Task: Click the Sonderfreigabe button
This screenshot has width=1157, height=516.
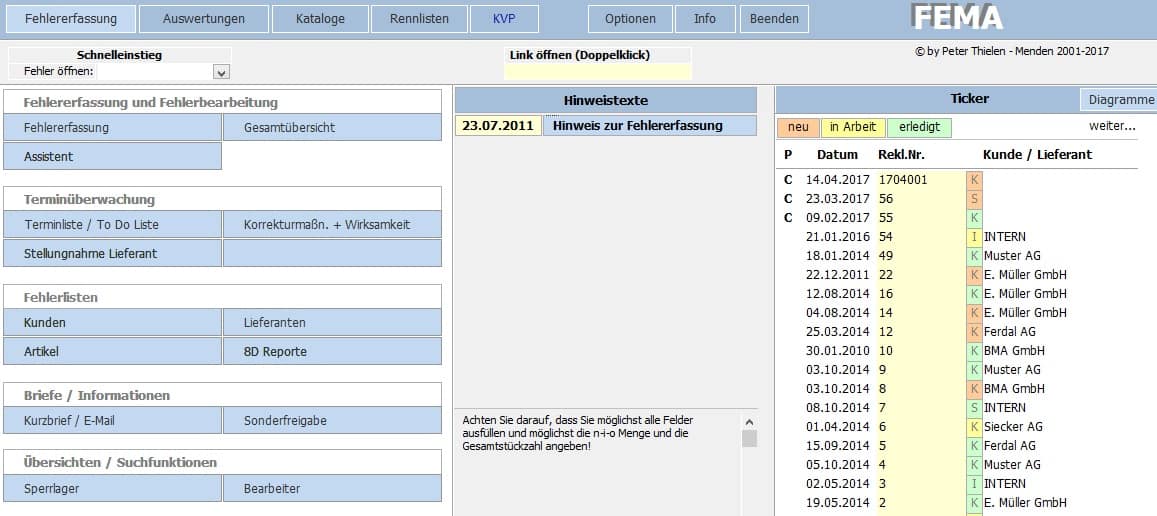Action: point(332,421)
